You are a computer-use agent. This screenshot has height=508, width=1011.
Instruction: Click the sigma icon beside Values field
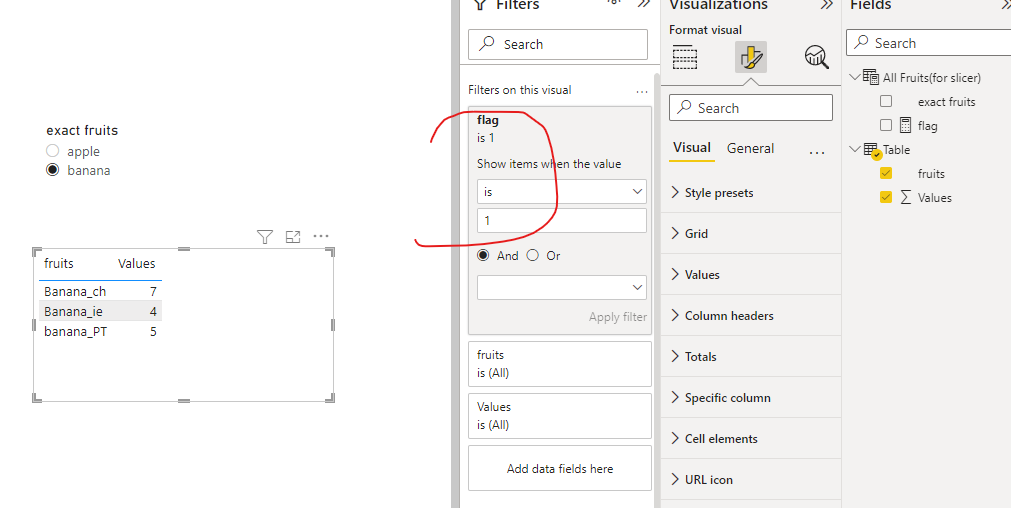click(906, 197)
